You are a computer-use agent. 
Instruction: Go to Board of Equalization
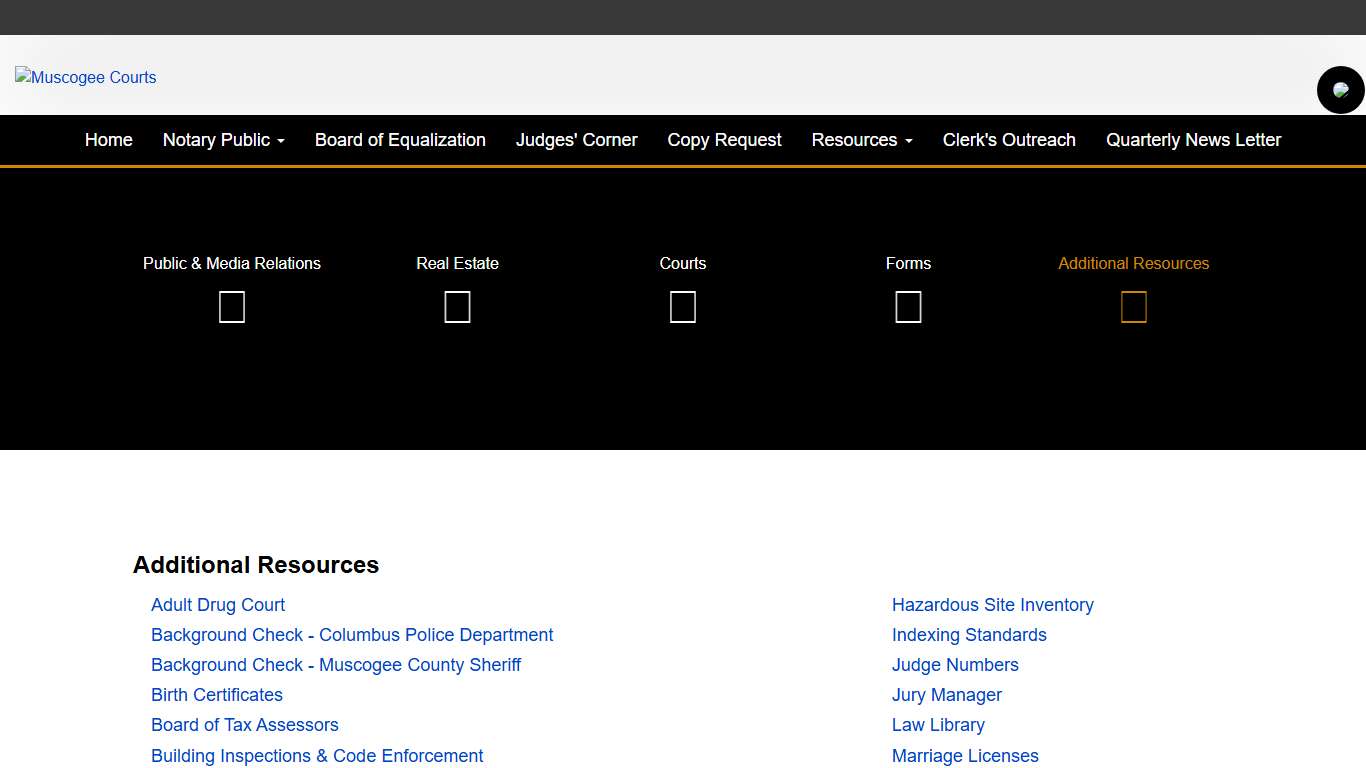click(x=400, y=140)
